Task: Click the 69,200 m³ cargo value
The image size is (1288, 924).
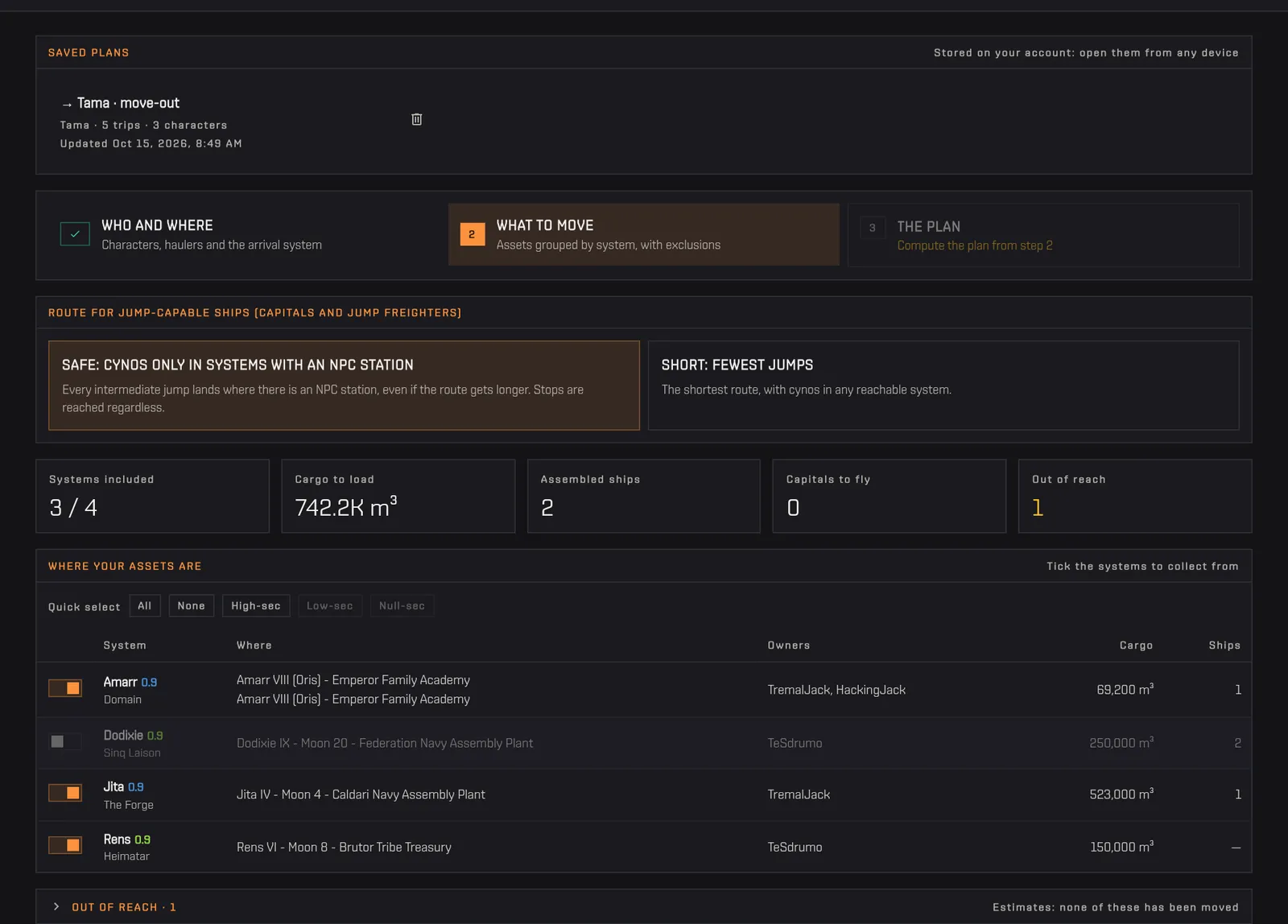Action: [x=1125, y=689]
